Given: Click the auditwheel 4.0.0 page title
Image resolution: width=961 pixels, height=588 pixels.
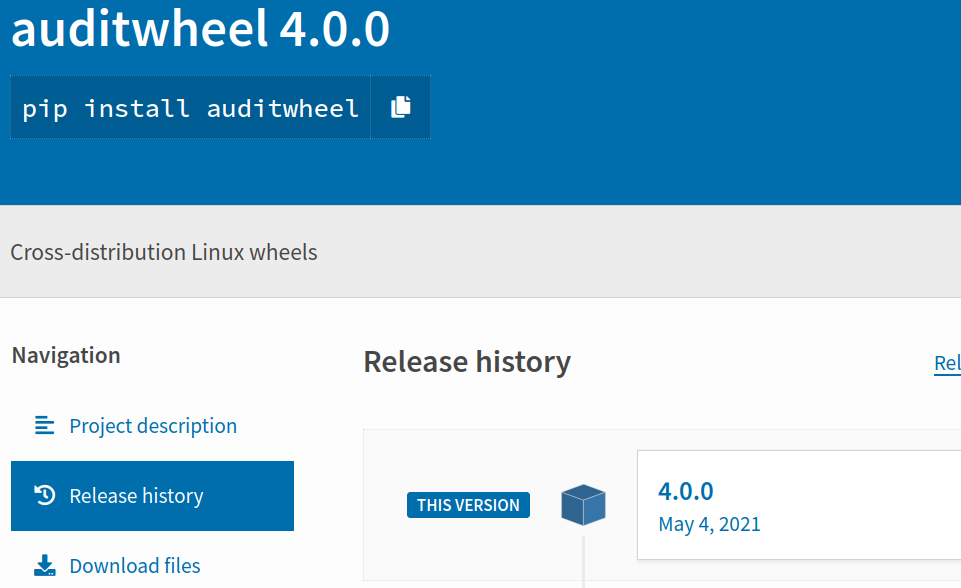Looking at the screenshot, I should pos(200,30).
